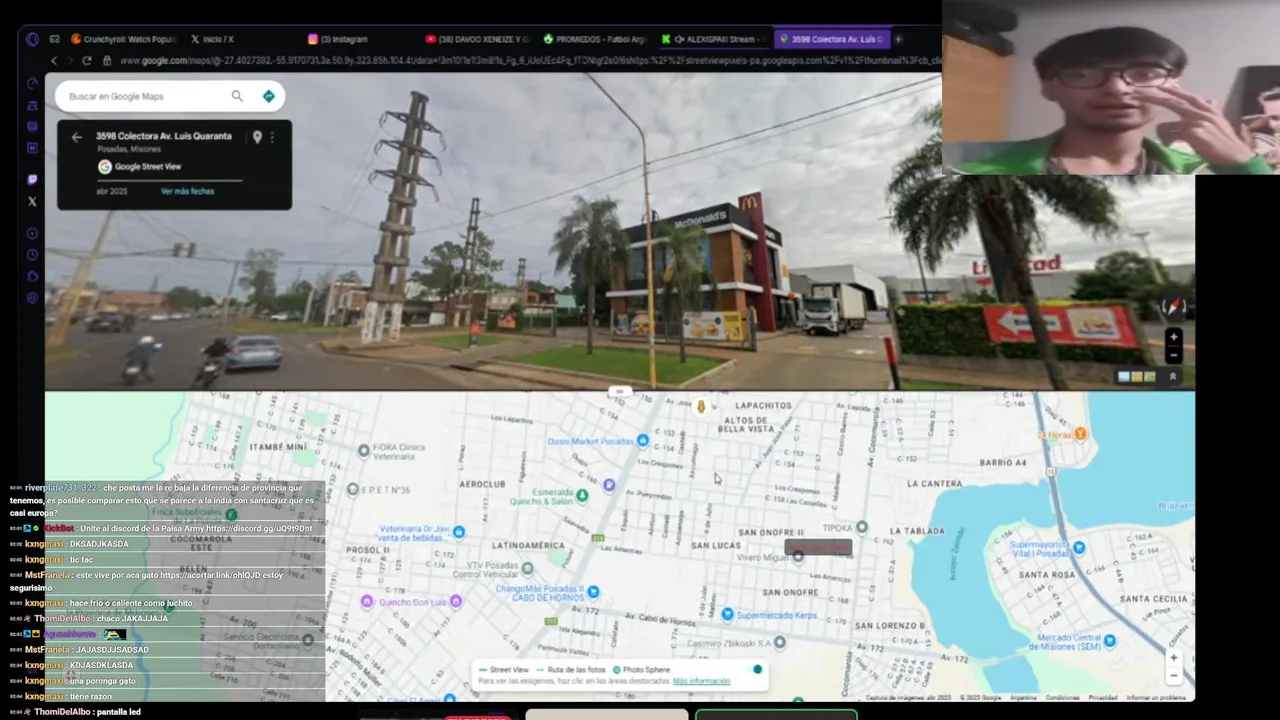Screen dimensions: 1280x720
Task: Zoom in on the lower map
Action: point(1174,658)
